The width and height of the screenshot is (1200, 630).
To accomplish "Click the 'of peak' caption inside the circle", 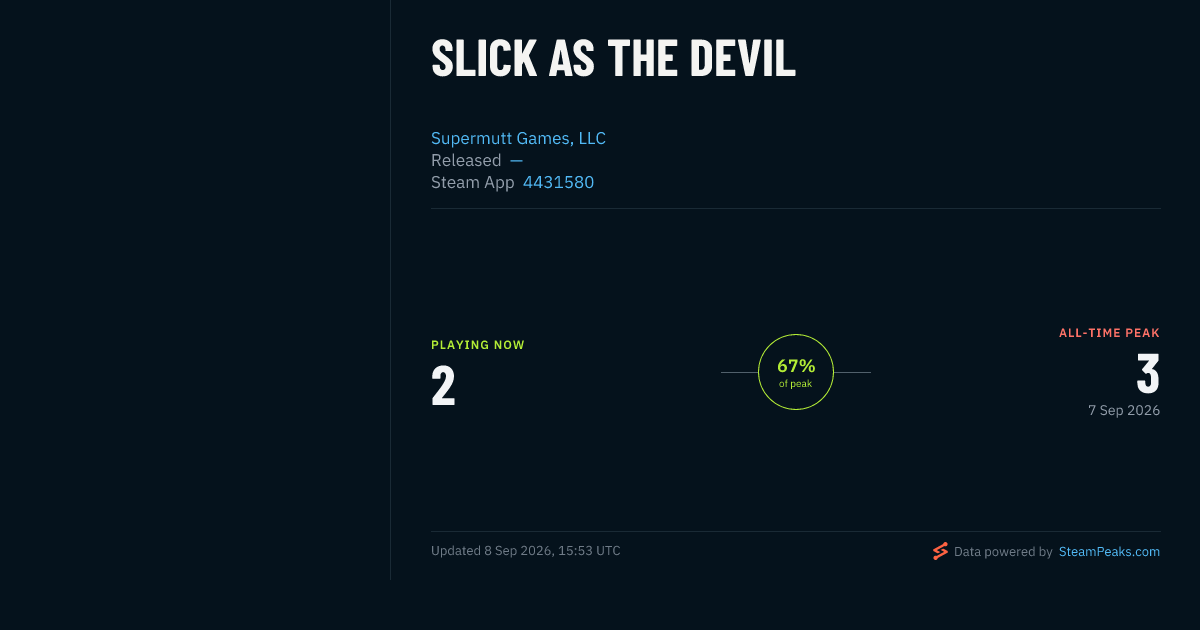I will coord(796,384).
